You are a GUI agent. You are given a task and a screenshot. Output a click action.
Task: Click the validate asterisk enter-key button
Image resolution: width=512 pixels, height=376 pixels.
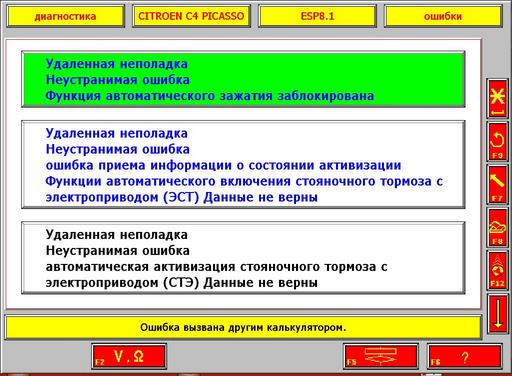click(498, 99)
